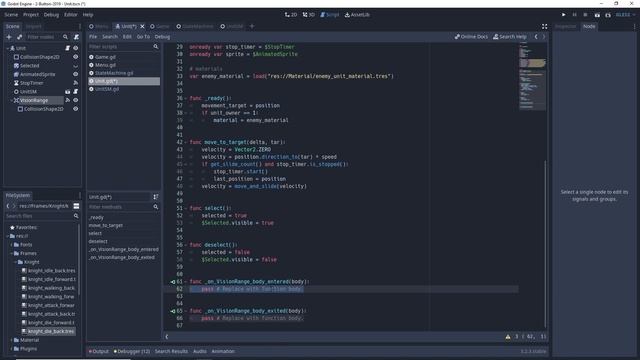Instance a child scene with the link icon
This screenshot has height=360, width=640.
[x=19, y=37]
